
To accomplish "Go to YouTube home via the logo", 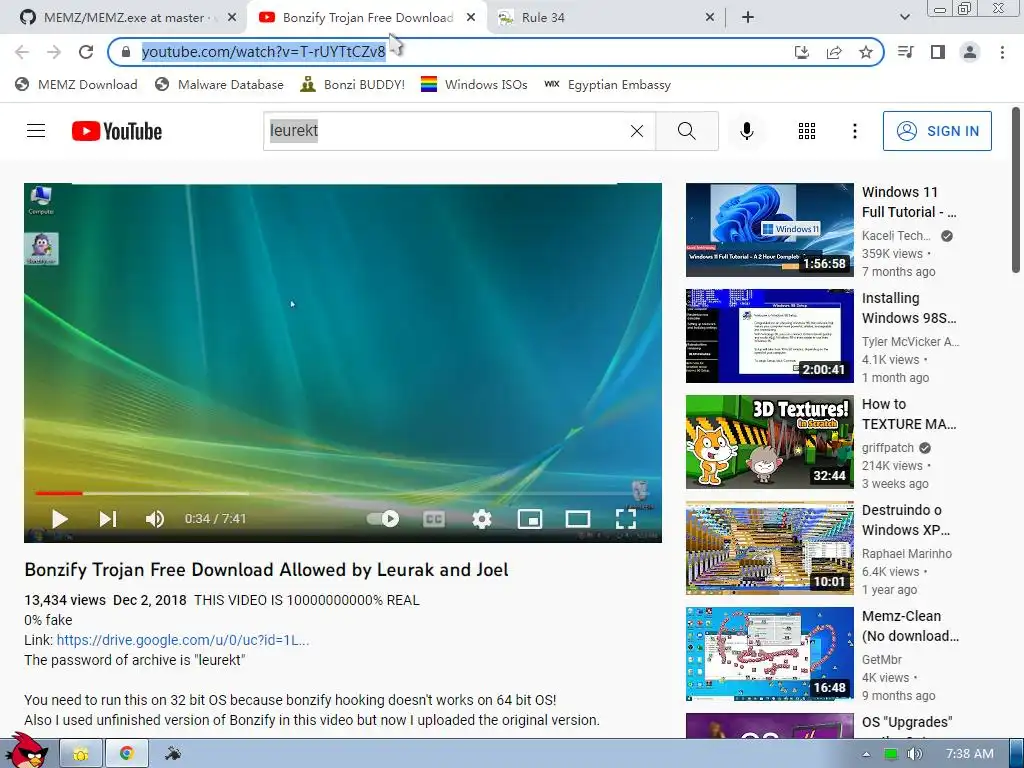I will pyautogui.click(x=117, y=131).
